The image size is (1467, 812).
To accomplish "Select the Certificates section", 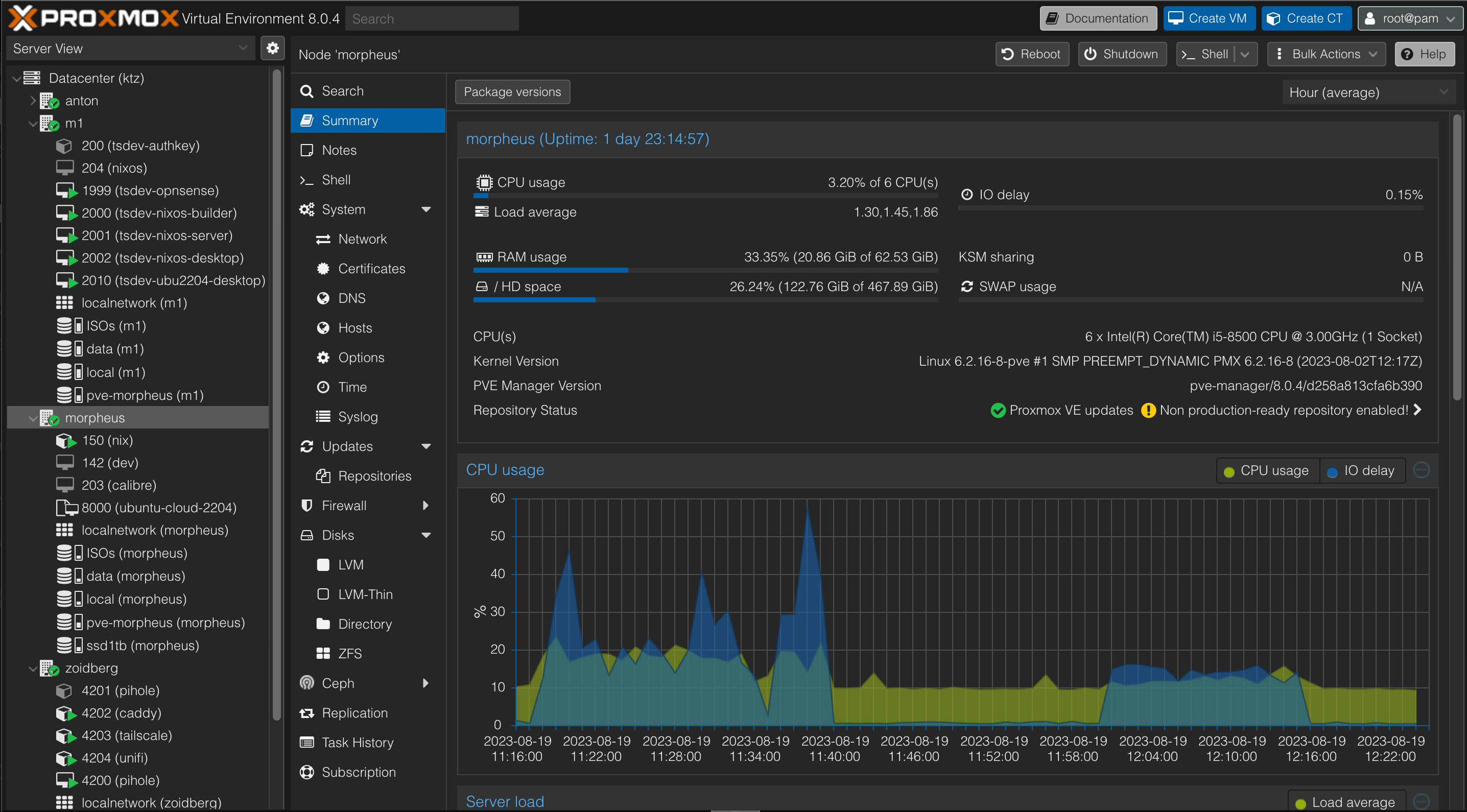I will coord(372,268).
